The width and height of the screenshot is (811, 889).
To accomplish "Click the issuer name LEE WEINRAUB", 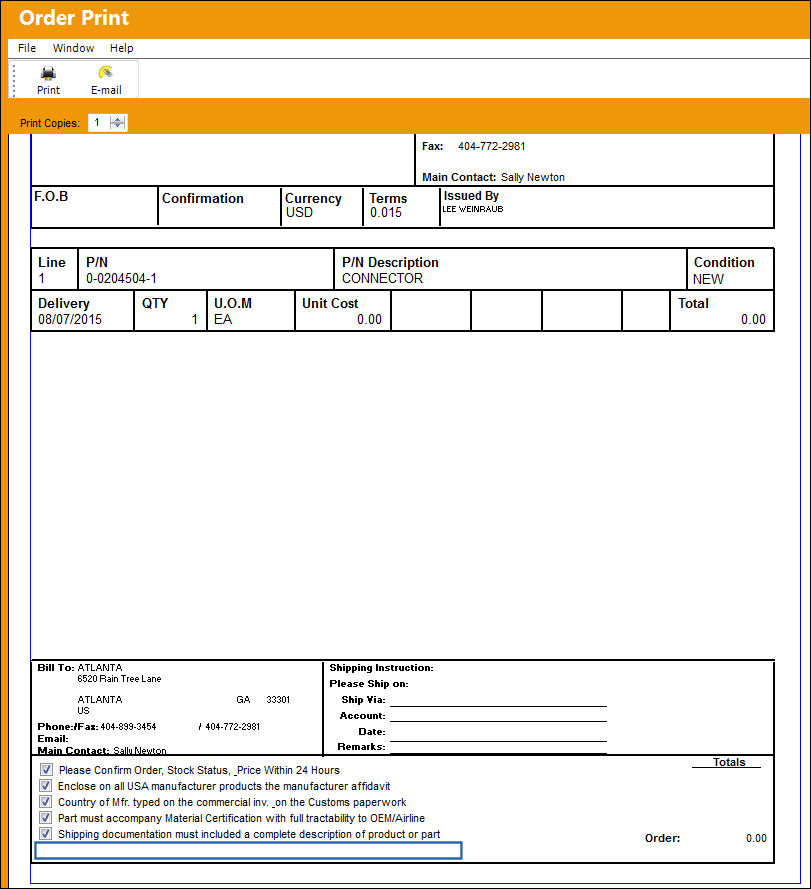I will (472, 209).
